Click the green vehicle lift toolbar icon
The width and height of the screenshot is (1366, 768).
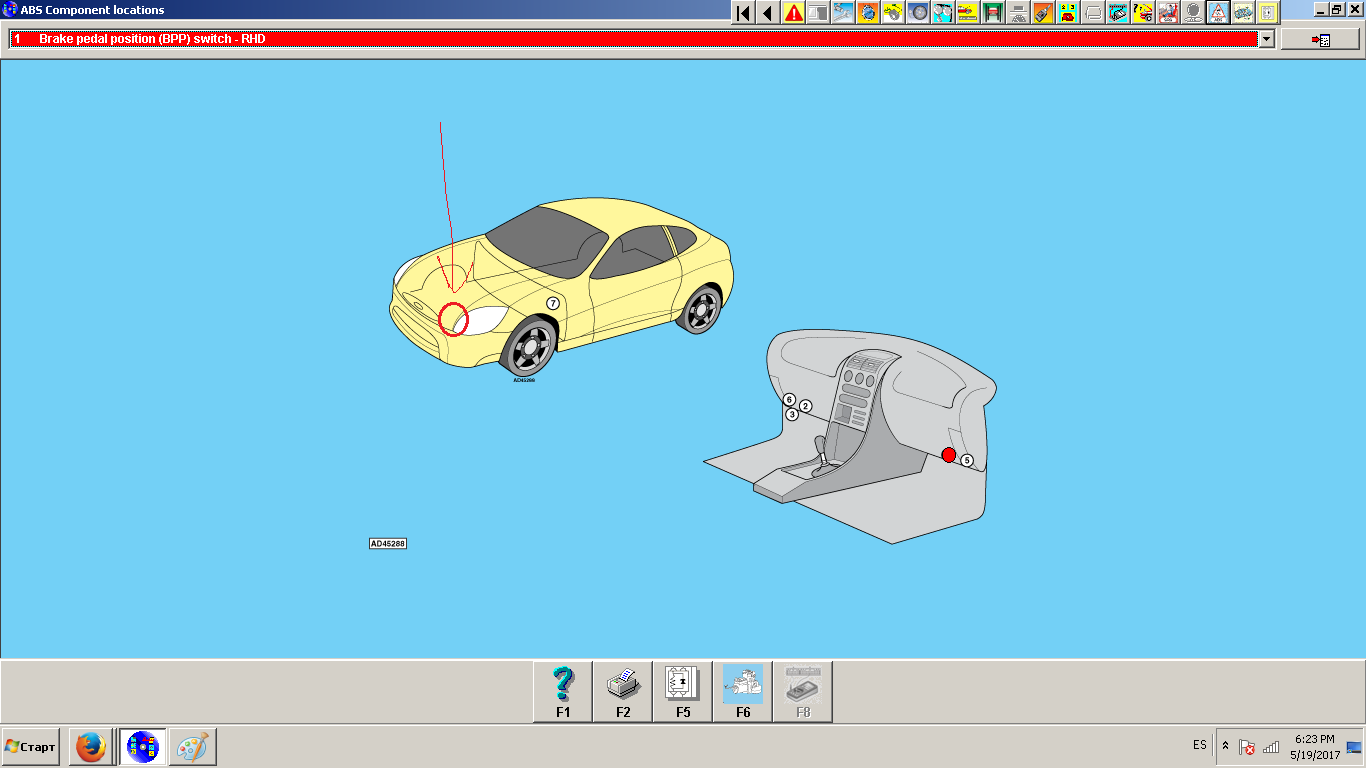[993, 13]
